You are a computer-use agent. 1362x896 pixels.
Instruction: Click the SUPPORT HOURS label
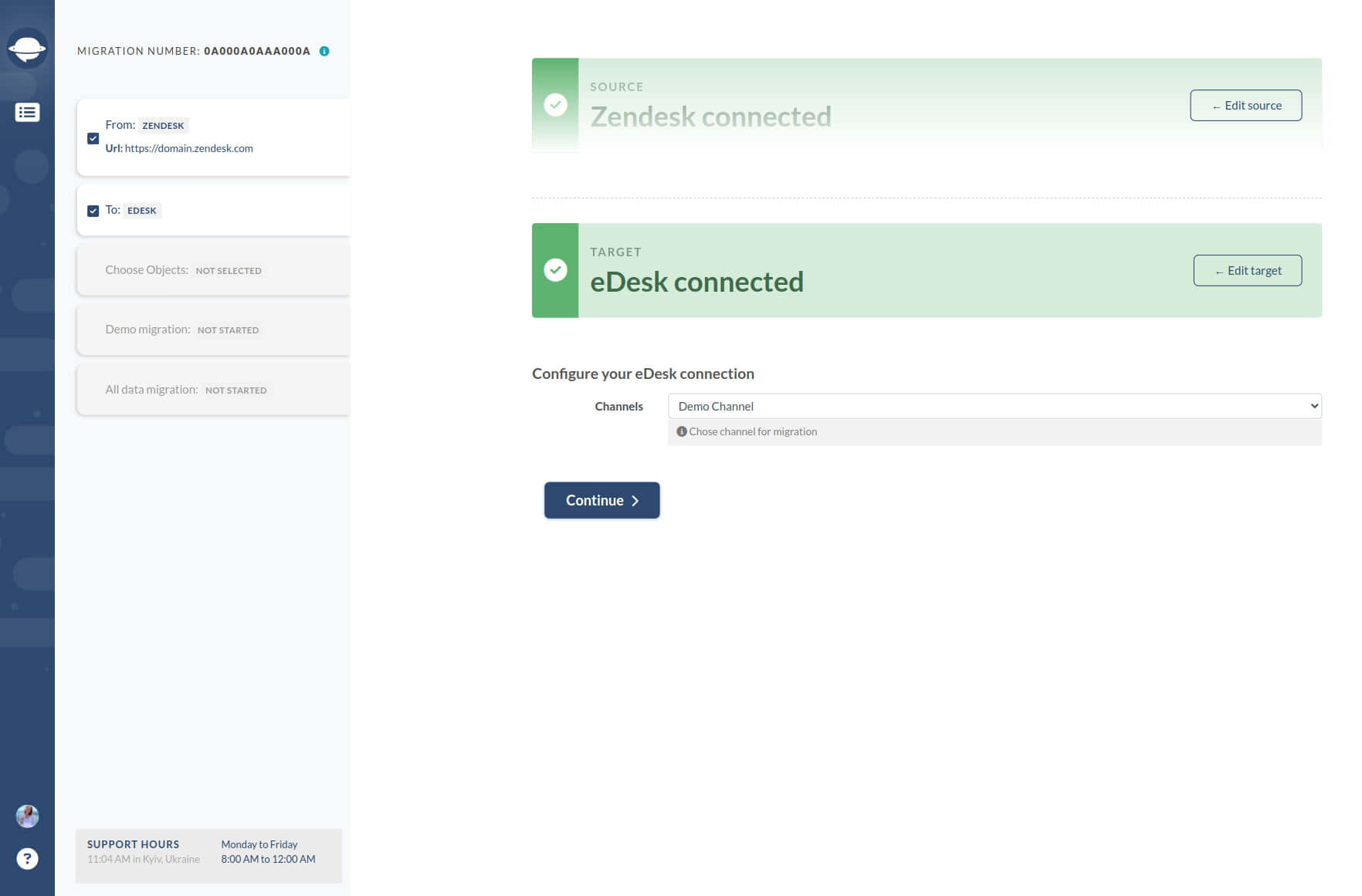coord(133,844)
